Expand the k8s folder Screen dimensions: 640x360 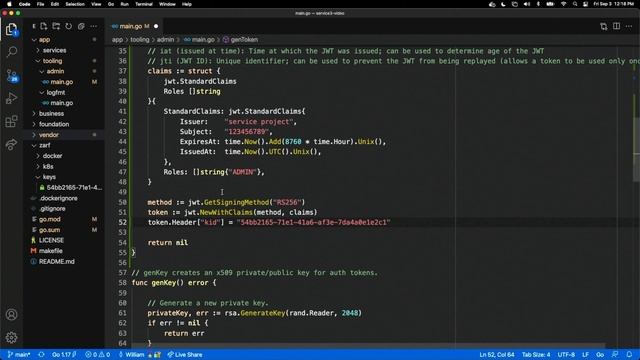(x=48, y=167)
